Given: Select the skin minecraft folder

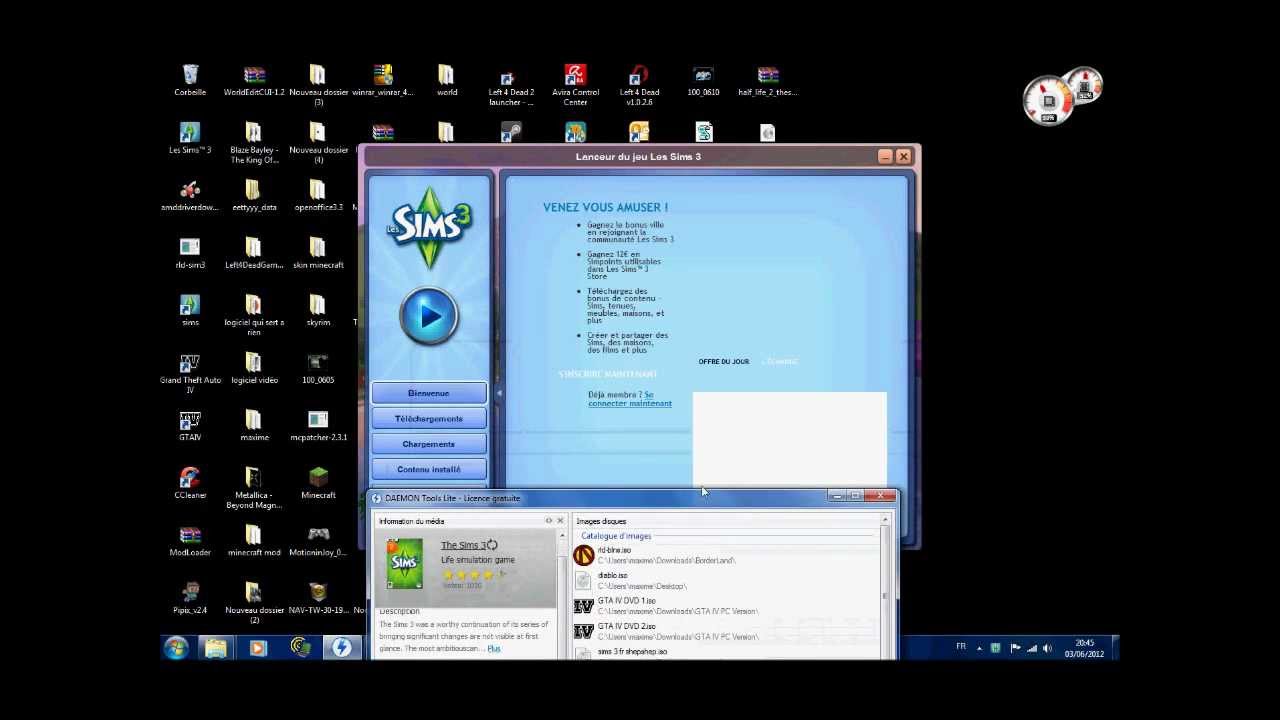Looking at the screenshot, I should click(x=318, y=254).
